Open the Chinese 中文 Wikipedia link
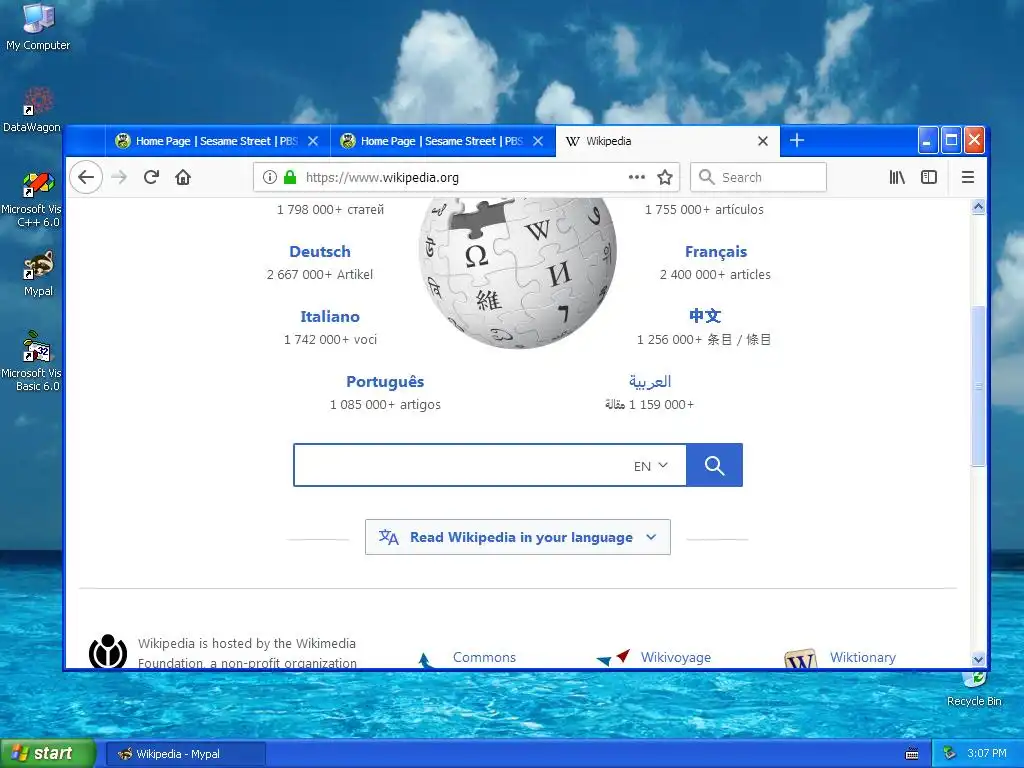The width and height of the screenshot is (1024, 768). (x=705, y=316)
